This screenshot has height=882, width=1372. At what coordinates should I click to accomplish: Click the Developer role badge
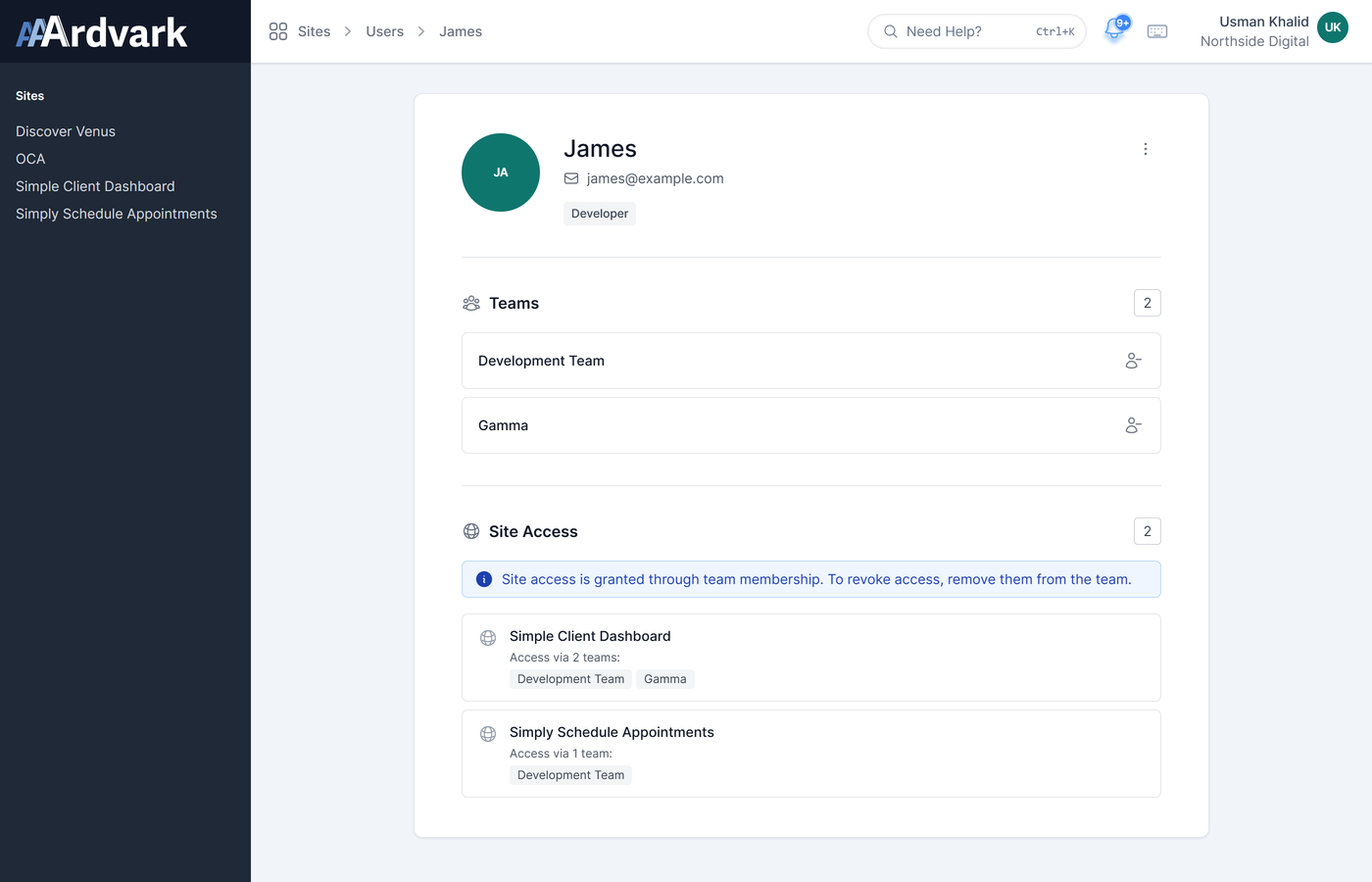click(600, 214)
